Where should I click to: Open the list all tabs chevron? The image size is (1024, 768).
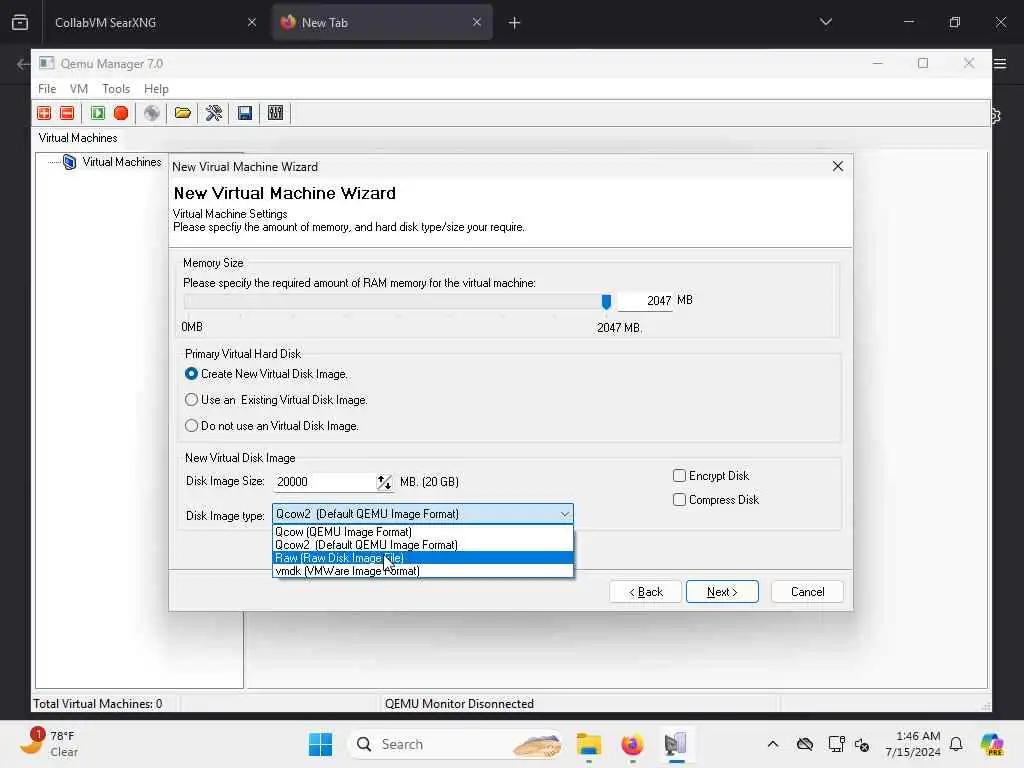pos(825,22)
